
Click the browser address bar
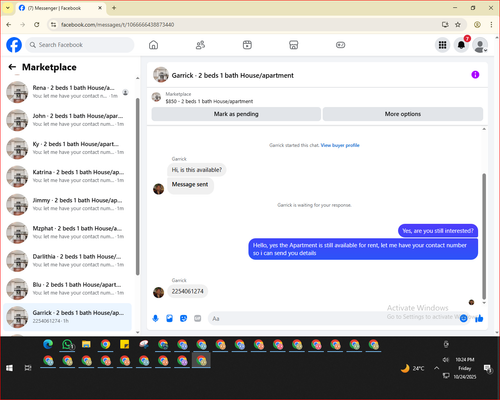click(x=247, y=25)
